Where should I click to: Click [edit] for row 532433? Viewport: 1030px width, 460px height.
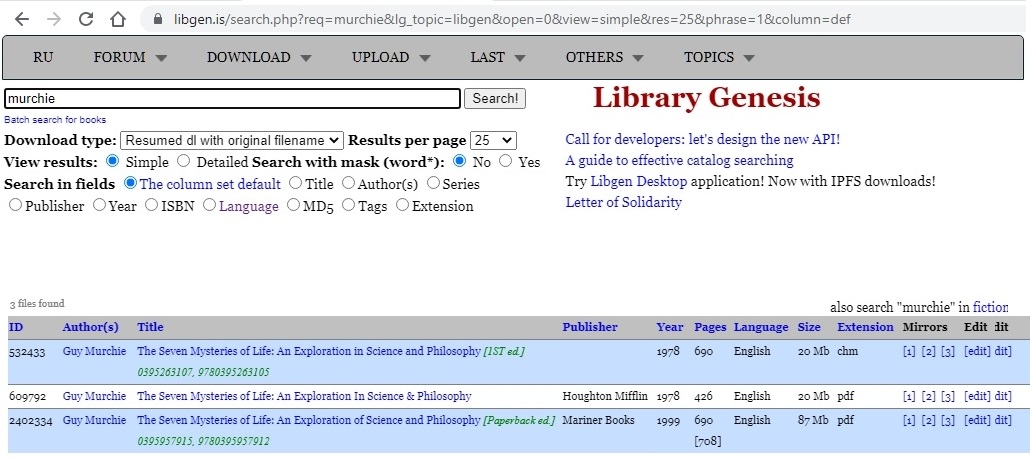pyautogui.click(x=977, y=352)
